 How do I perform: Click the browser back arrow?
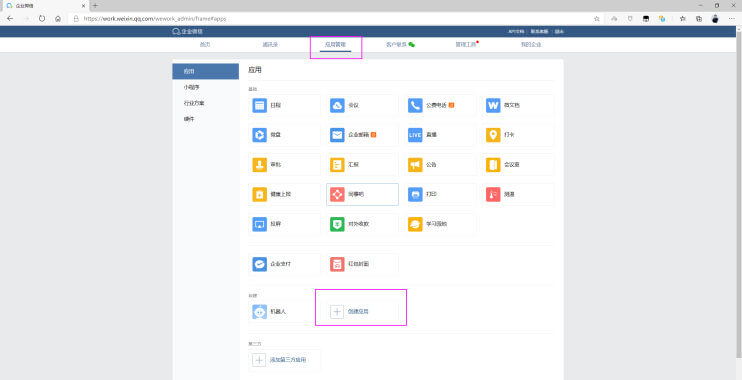coord(10,18)
